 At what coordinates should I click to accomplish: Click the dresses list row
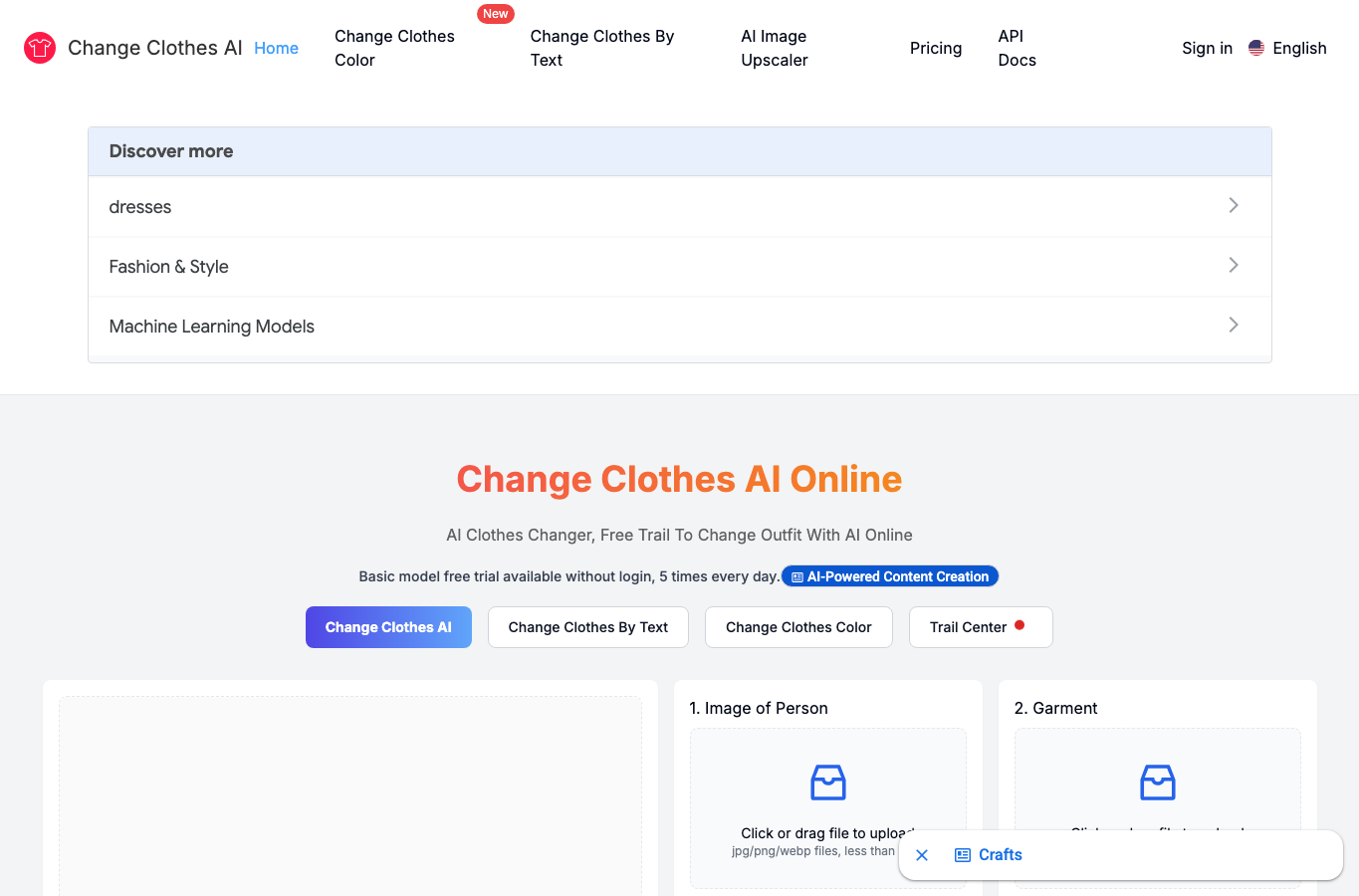(680, 206)
